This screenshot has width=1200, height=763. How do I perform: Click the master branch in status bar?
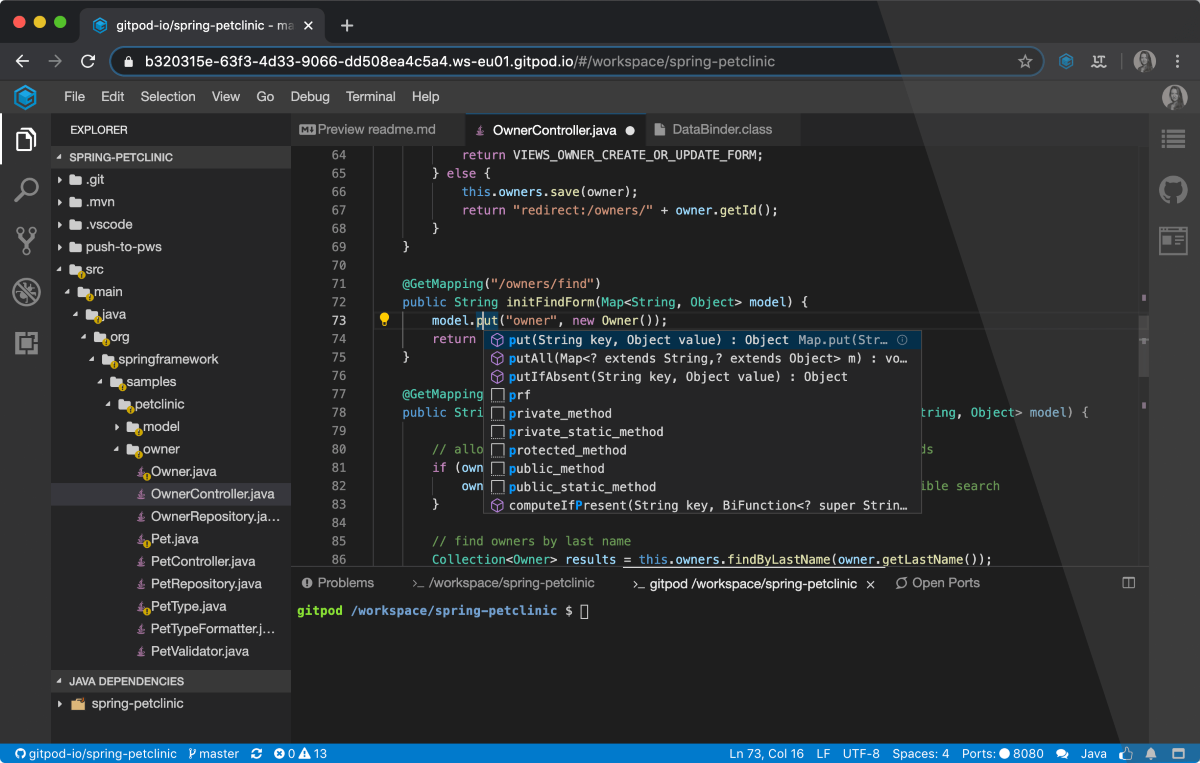[x=213, y=753]
